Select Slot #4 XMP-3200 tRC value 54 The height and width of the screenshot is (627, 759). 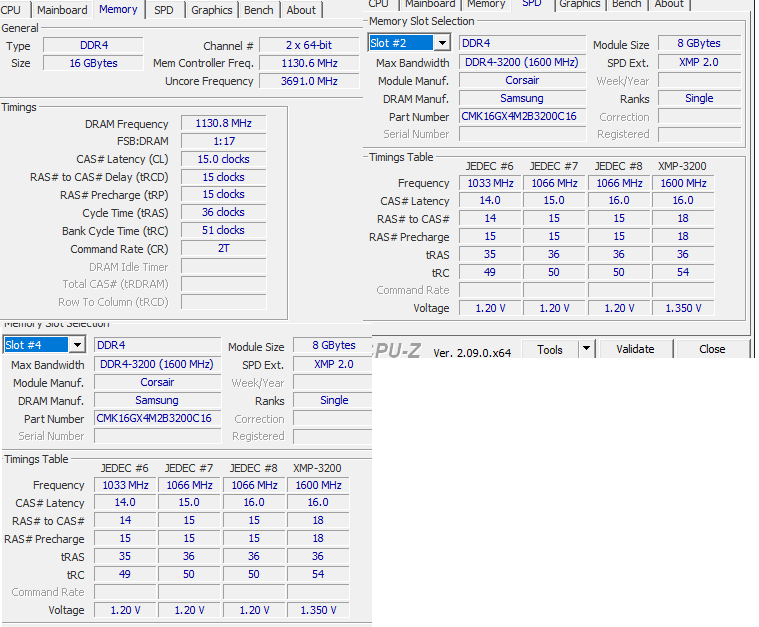[x=318, y=574]
